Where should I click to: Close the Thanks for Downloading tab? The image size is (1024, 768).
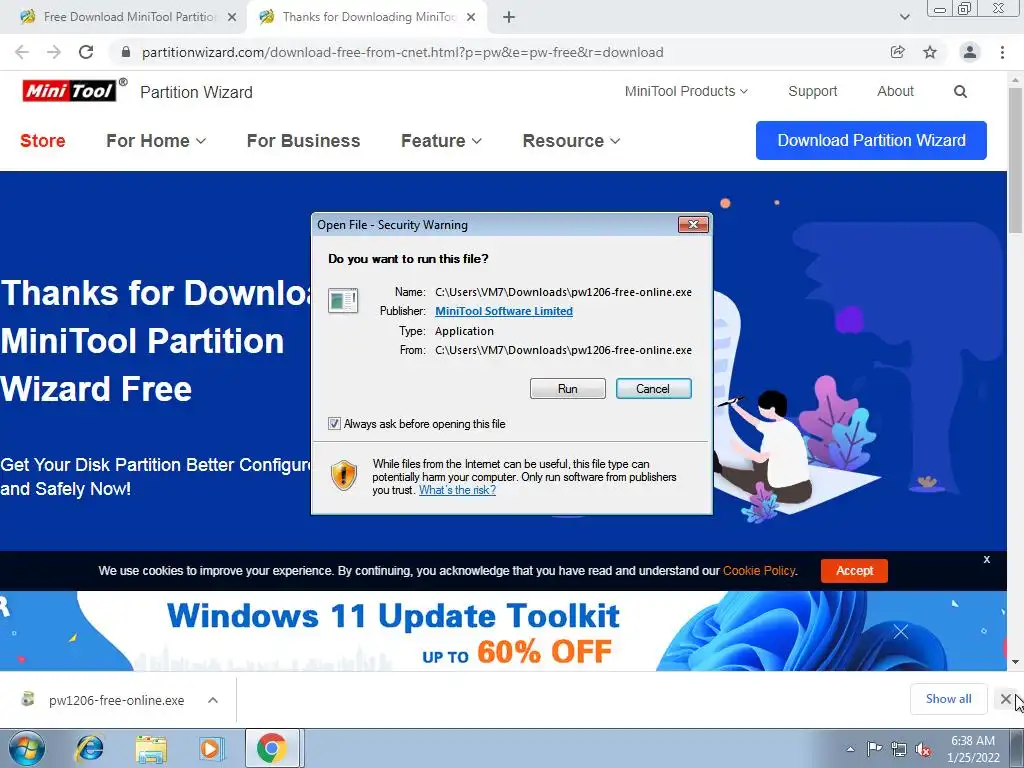pos(471,18)
